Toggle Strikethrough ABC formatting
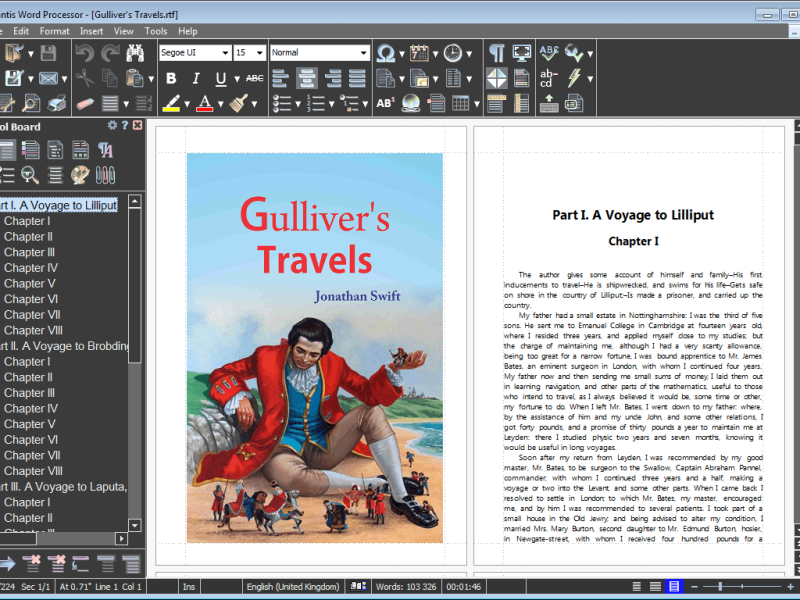Screen dimensions: 800x600 click(x=255, y=78)
